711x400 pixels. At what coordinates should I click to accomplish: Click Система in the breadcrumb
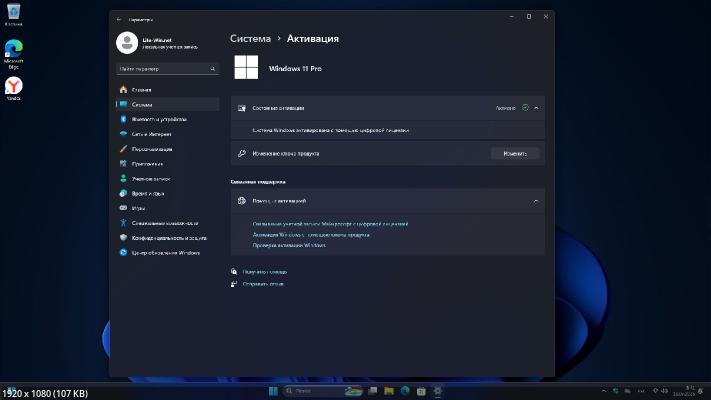click(x=250, y=39)
